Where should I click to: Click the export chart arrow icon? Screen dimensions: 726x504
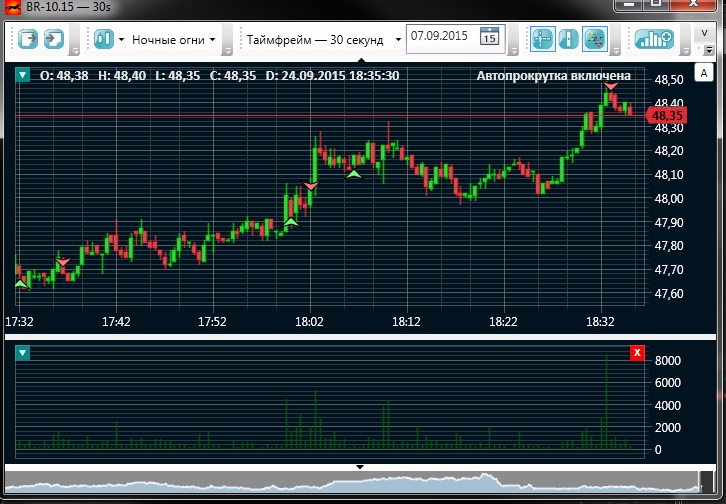(x=28, y=39)
